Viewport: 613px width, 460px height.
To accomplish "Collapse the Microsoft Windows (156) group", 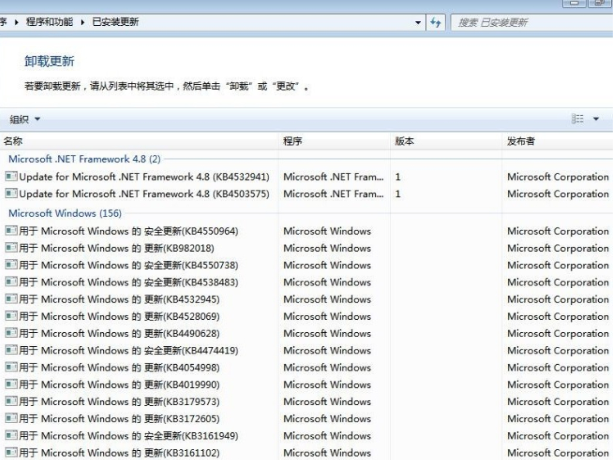I will (65, 213).
